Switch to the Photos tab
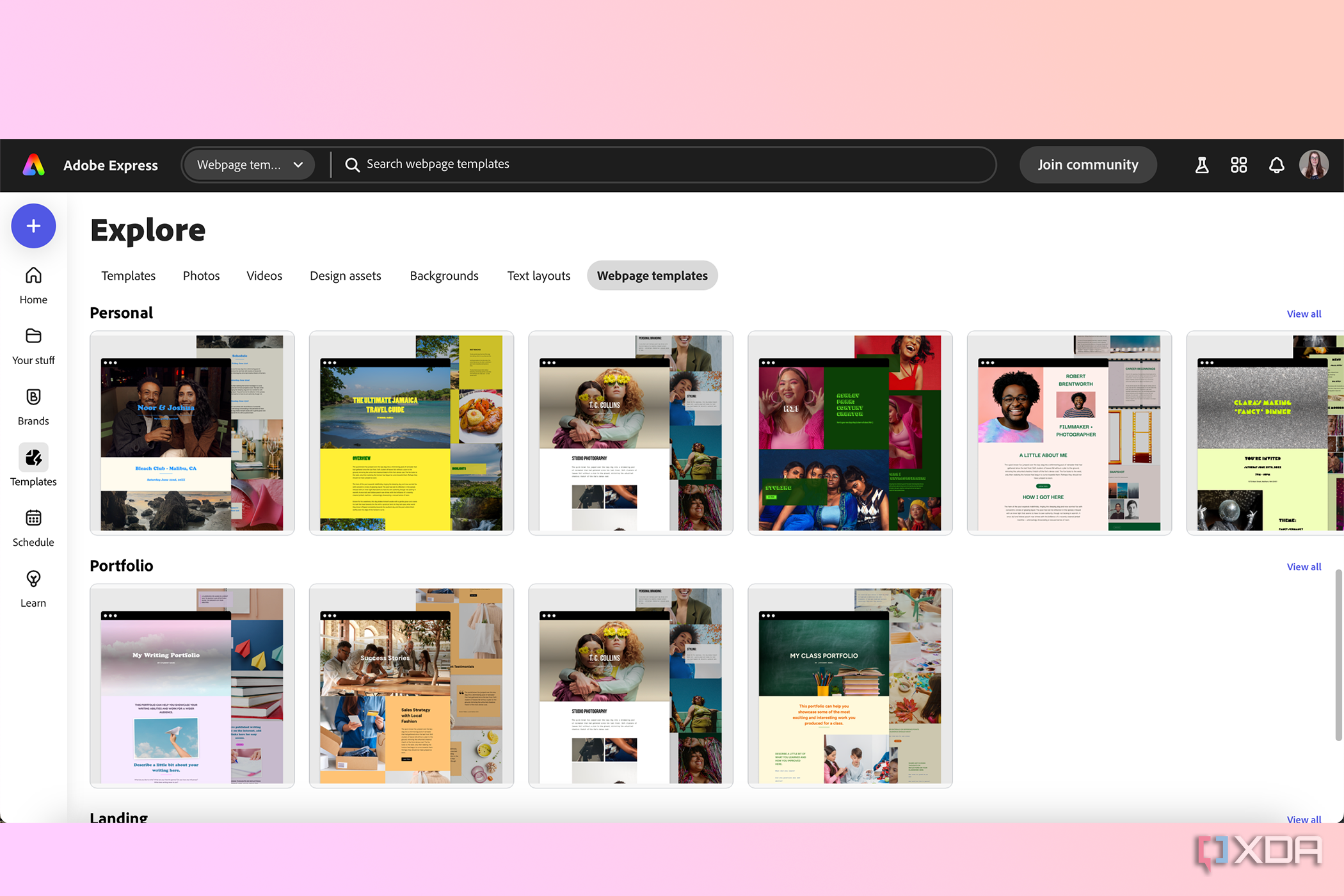Viewport: 1344px width, 896px height. click(x=201, y=276)
